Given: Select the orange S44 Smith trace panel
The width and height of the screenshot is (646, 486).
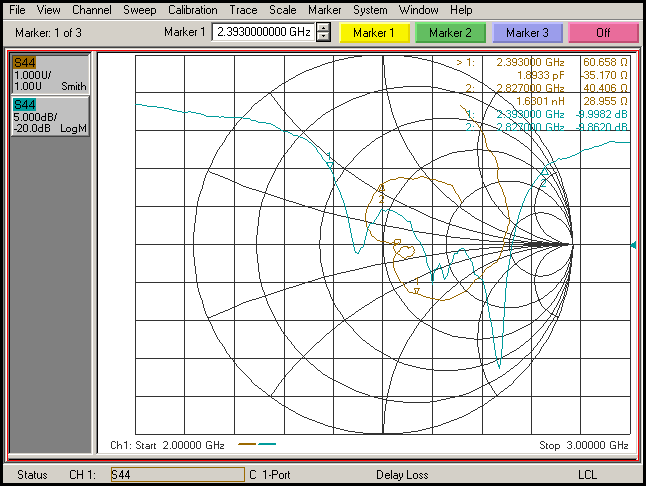Looking at the screenshot, I should click(49, 74).
